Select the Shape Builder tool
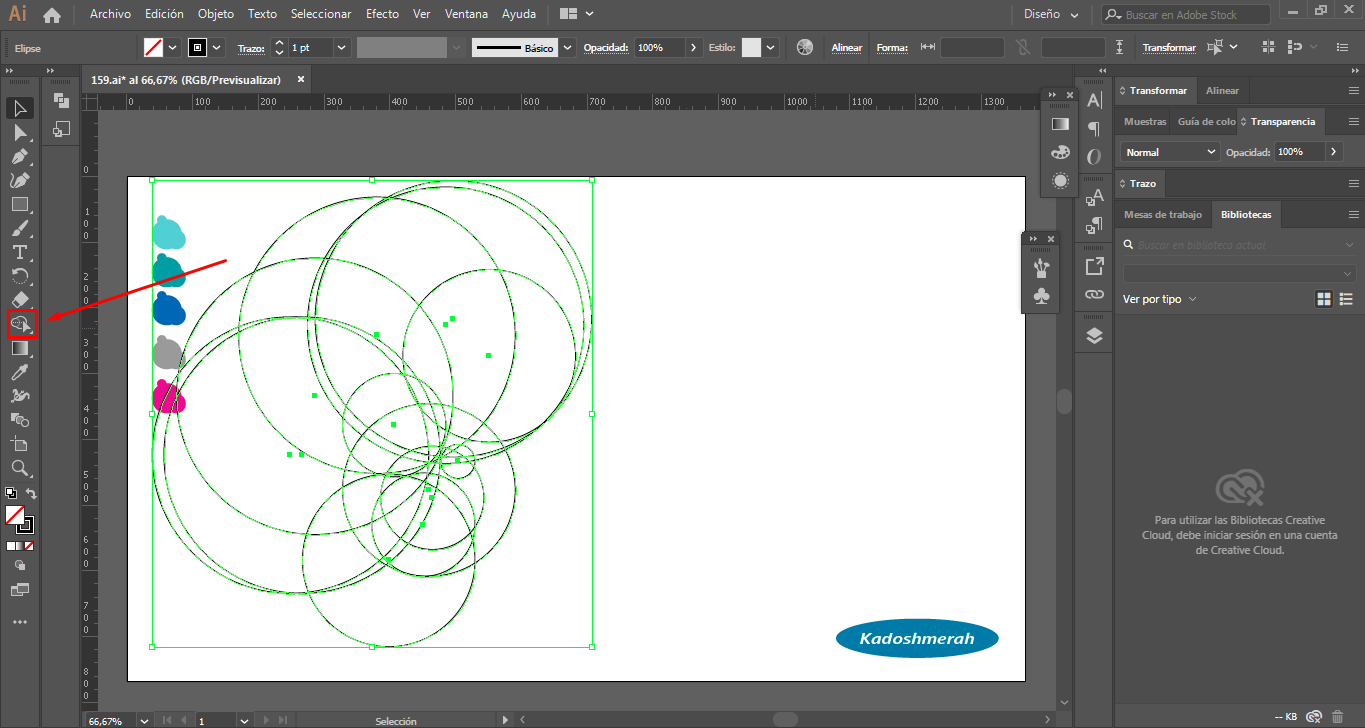Viewport: 1365px width, 728px height. 21,324
